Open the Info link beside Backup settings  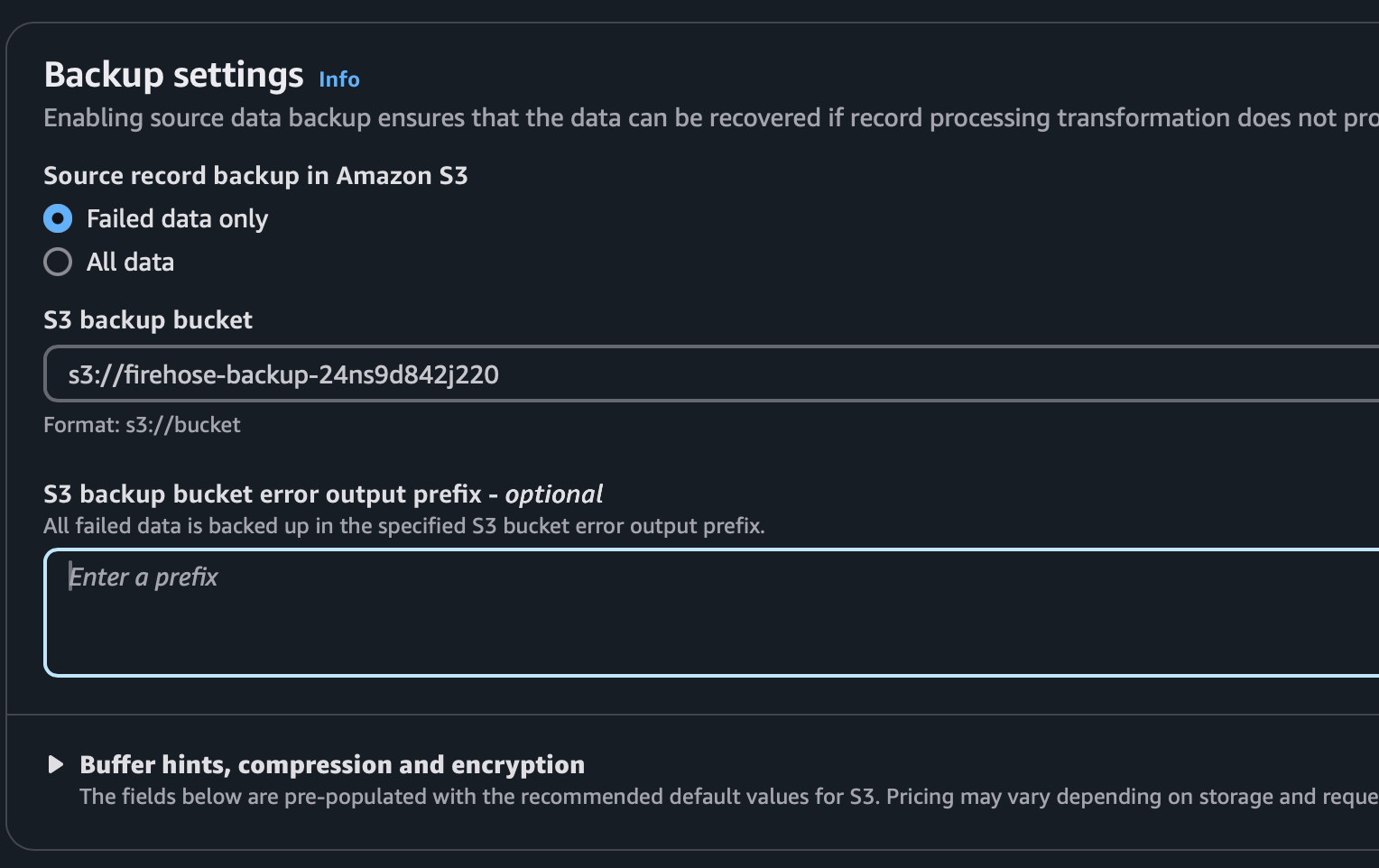coord(339,79)
